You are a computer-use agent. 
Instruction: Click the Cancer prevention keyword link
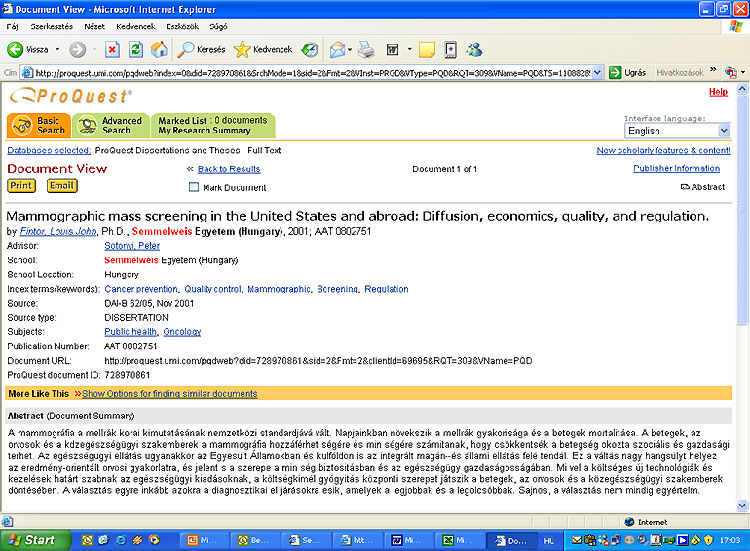coord(141,289)
